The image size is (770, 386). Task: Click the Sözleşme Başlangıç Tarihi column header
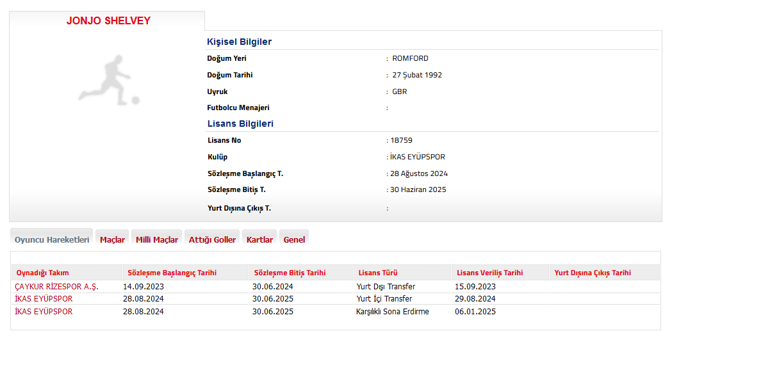[172, 273]
